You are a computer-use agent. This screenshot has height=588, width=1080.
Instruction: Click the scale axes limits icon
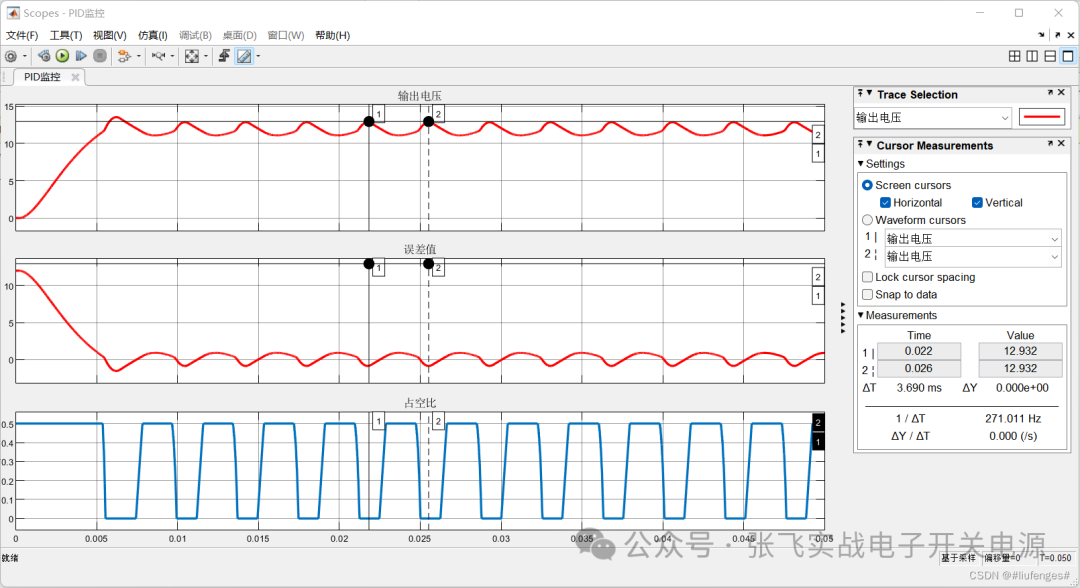(191, 56)
